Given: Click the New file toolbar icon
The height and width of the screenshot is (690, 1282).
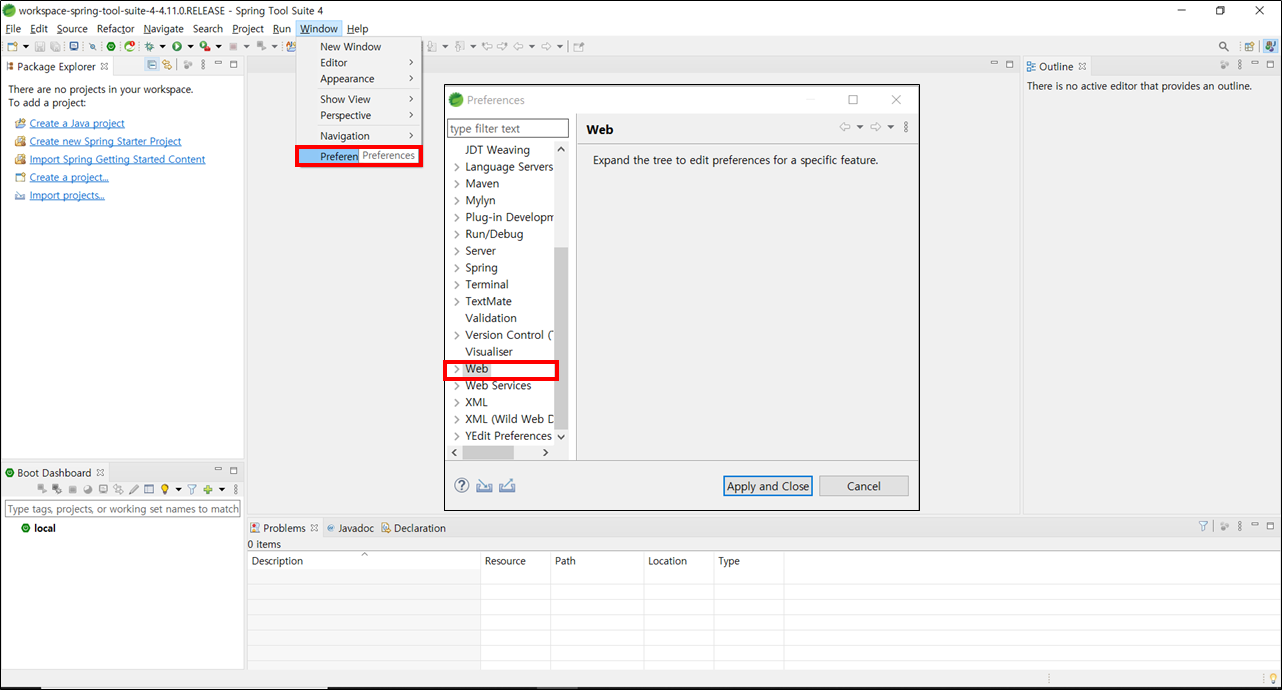Looking at the screenshot, I should (12, 46).
